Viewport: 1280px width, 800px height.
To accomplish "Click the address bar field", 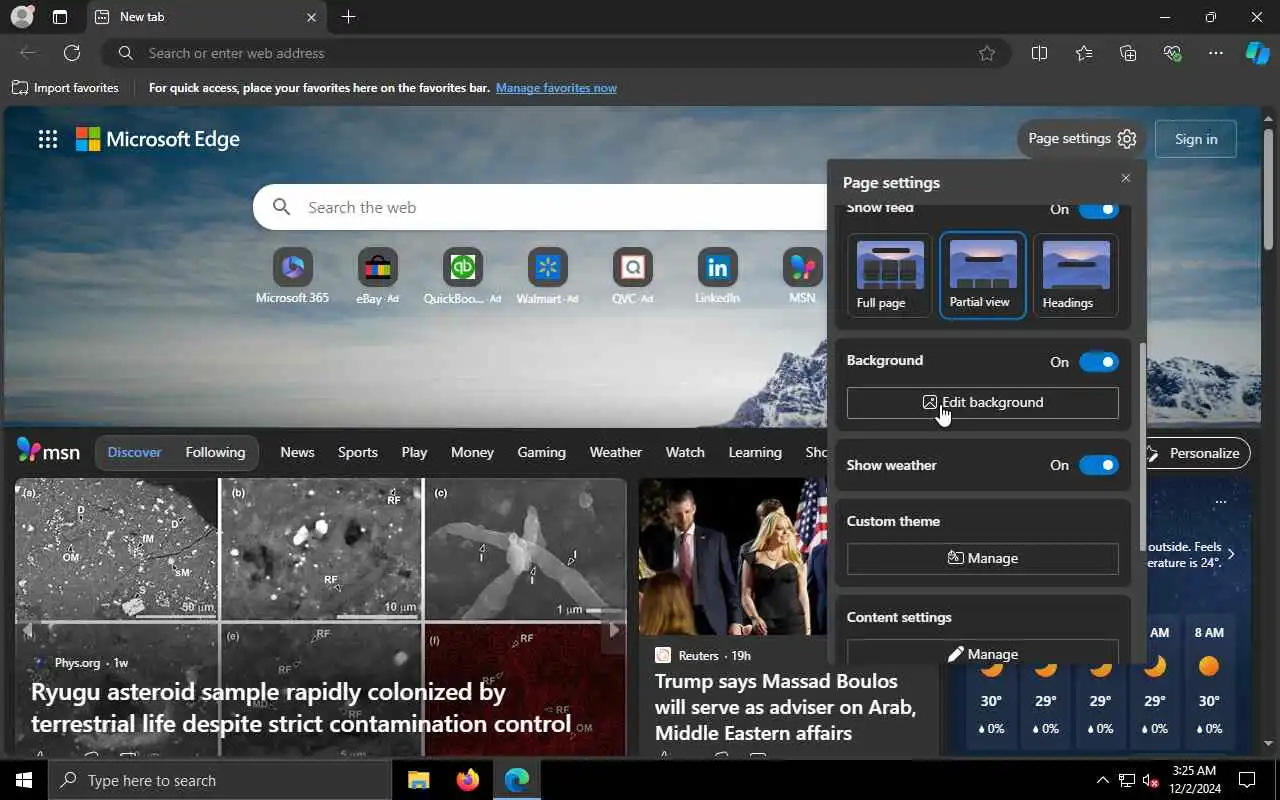I will pyautogui.click(x=555, y=53).
